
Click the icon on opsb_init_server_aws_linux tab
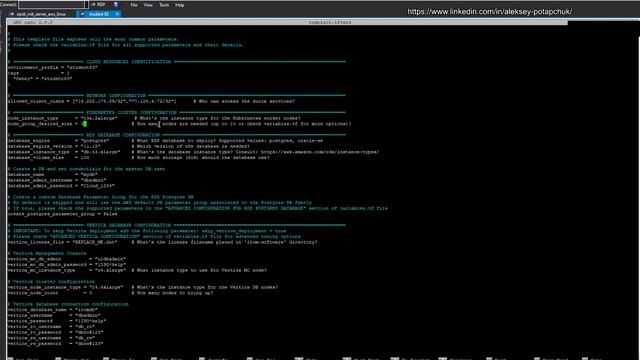tap(12, 14)
